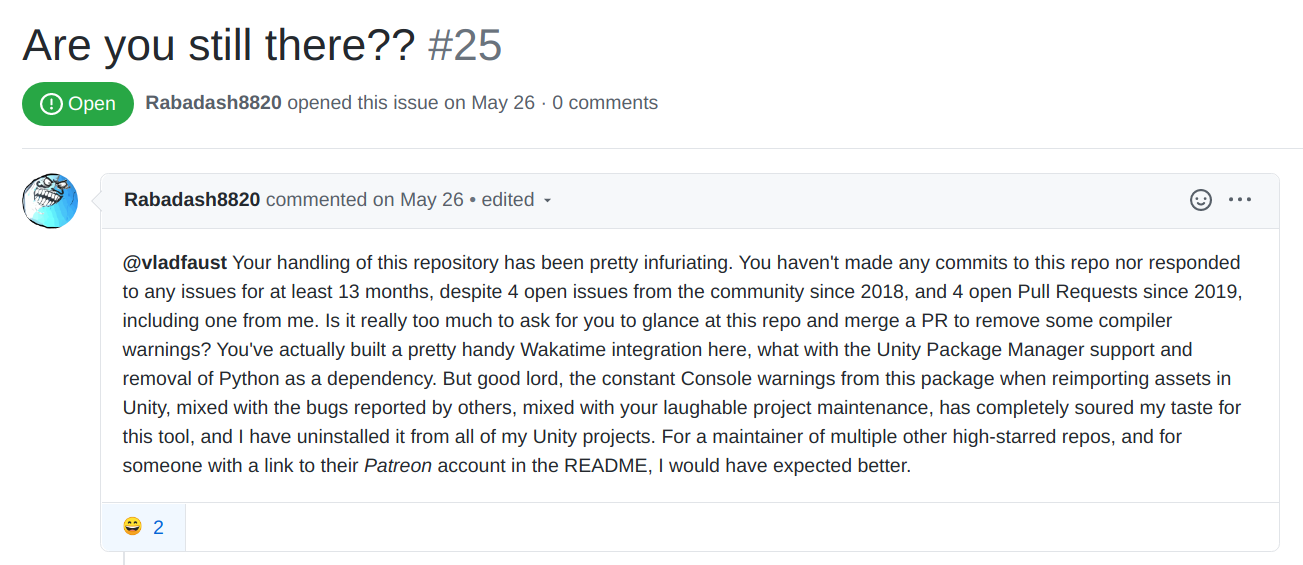
Task: Click the 'Are you still there??' issue title
Action: pyautogui.click(x=218, y=45)
